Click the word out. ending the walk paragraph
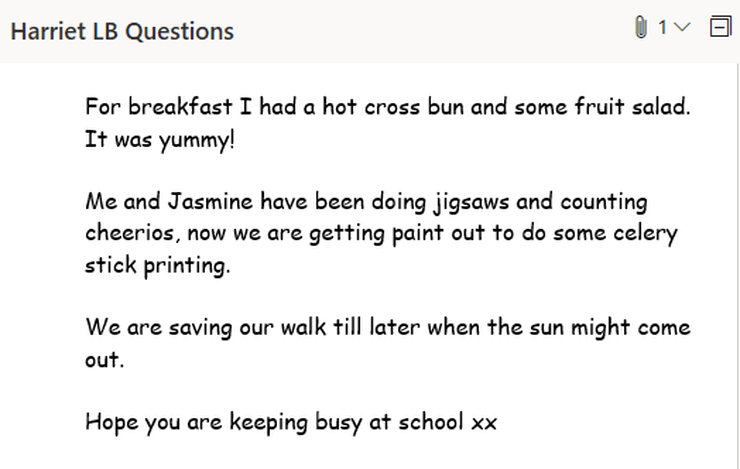The image size is (740, 469). point(104,360)
